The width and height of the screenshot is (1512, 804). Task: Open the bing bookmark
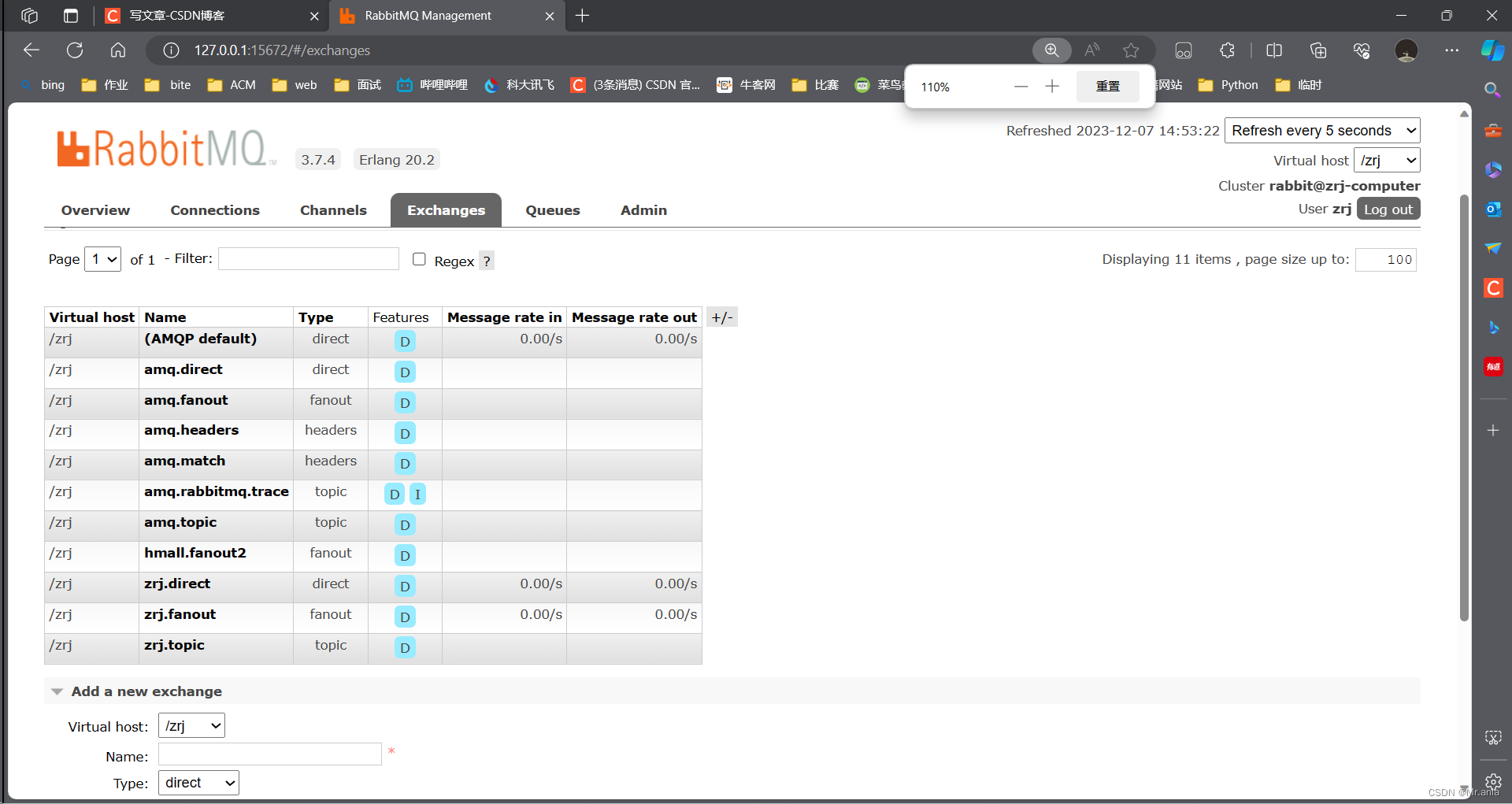43,85
